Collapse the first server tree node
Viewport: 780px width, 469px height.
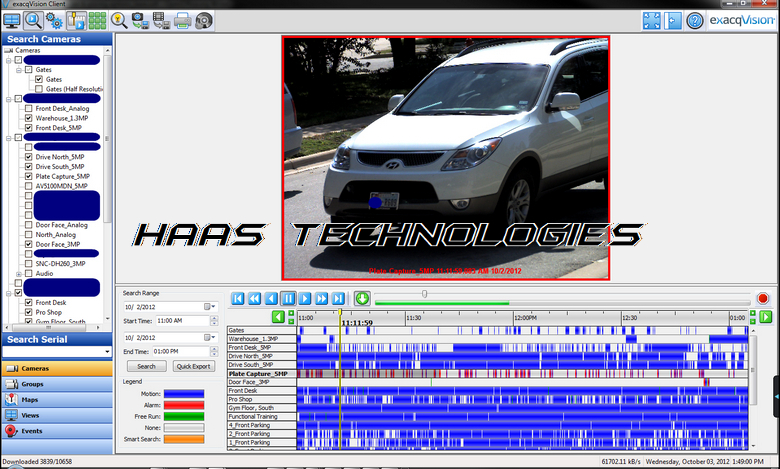(8, 60)
